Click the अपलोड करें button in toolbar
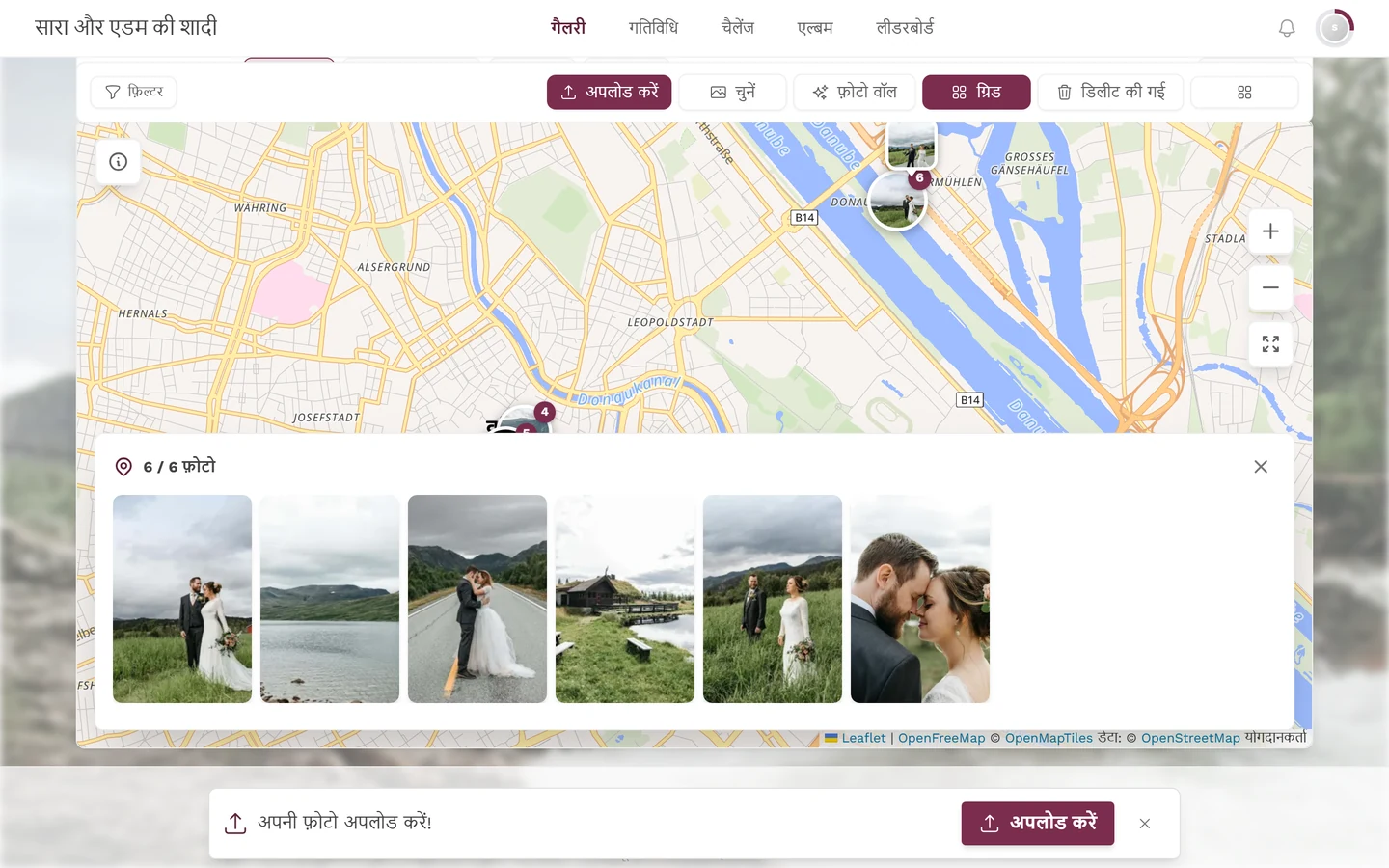The image size is (1389, 868). click(x=609, y=93)
